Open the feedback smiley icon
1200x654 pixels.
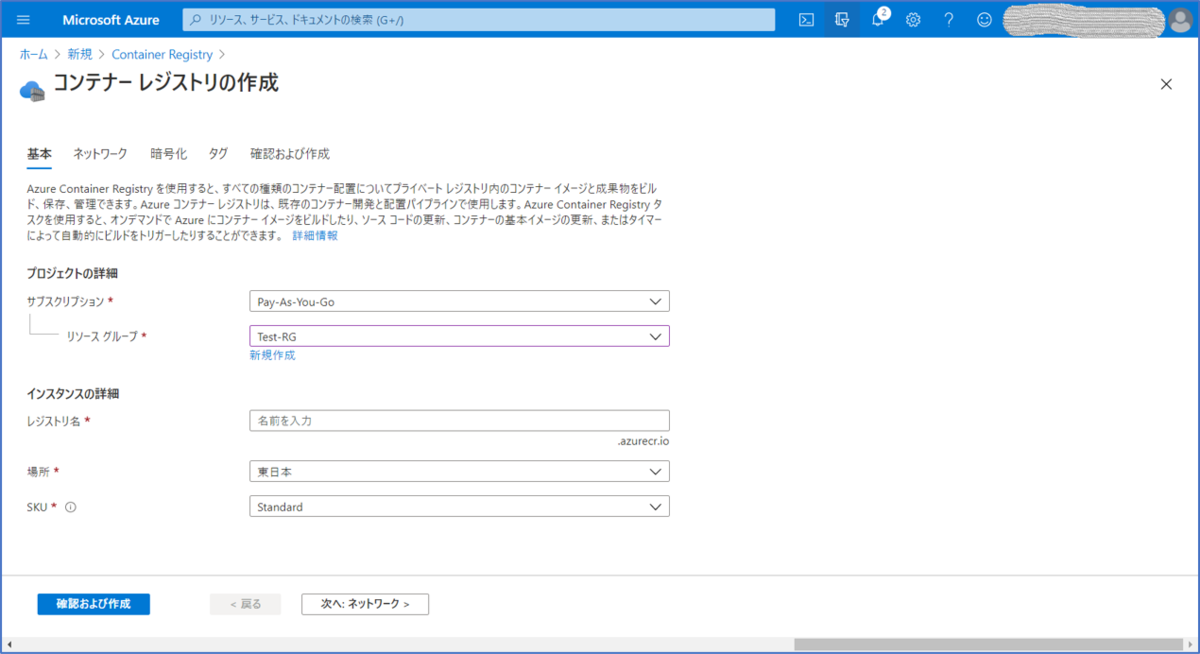click(x=985, y=20)
